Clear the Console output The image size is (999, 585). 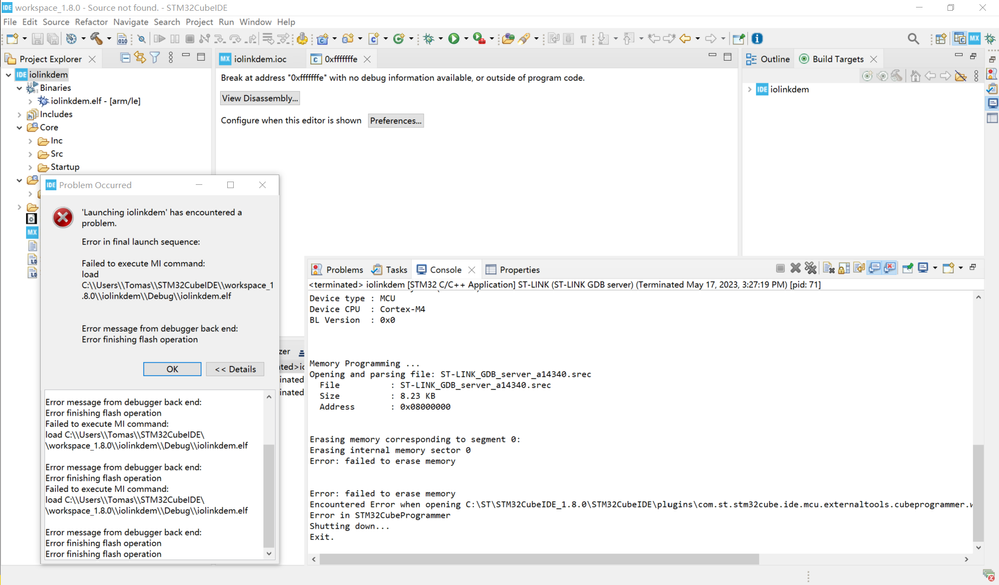tap(829, 268)
